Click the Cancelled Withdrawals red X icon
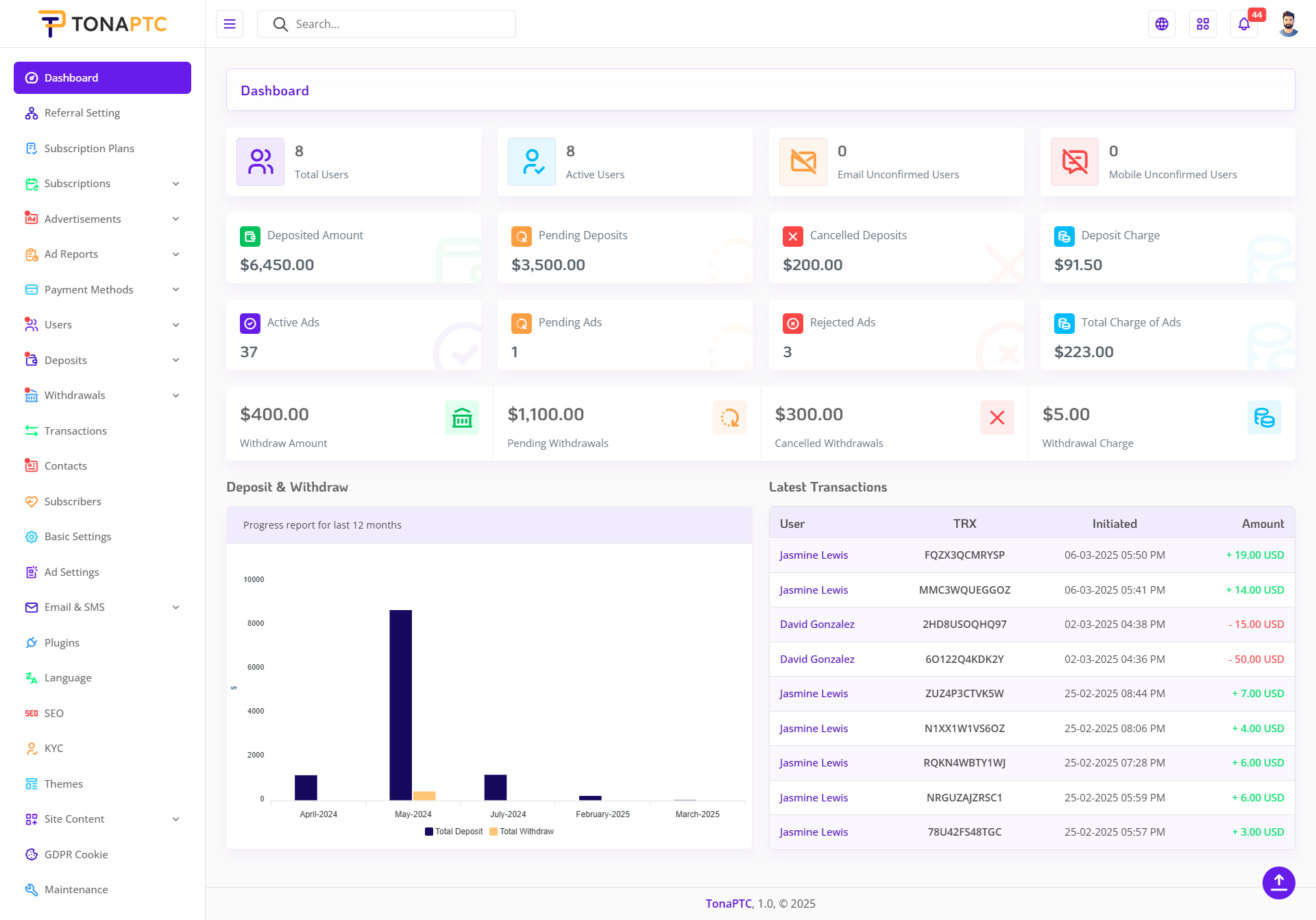Viewport: 1316px width, 920px height. point(997,417)
